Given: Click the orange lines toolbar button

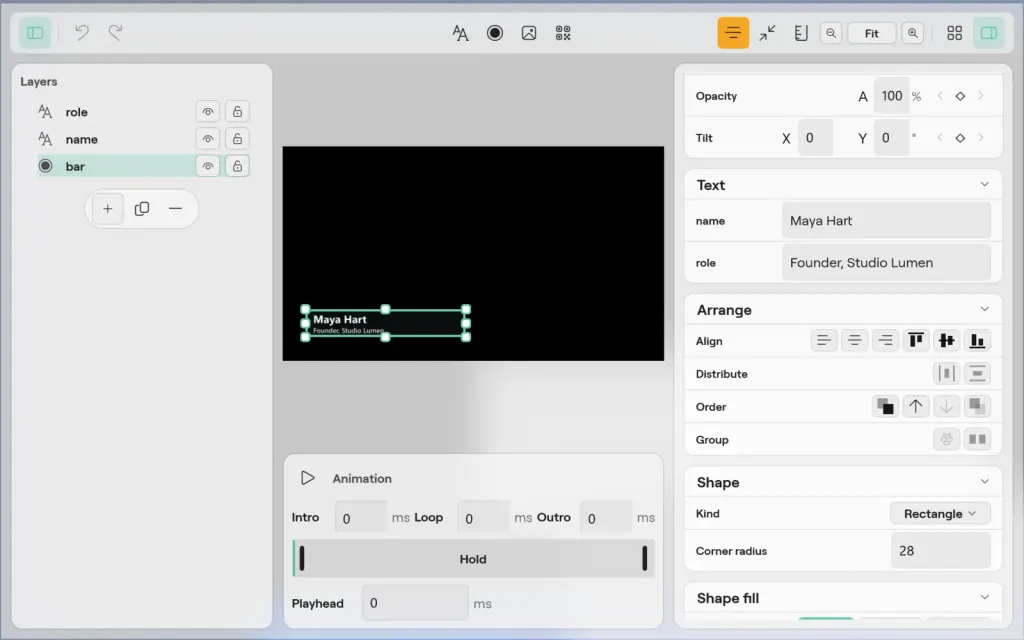Looking at the screenshot, I should [733, 33].
